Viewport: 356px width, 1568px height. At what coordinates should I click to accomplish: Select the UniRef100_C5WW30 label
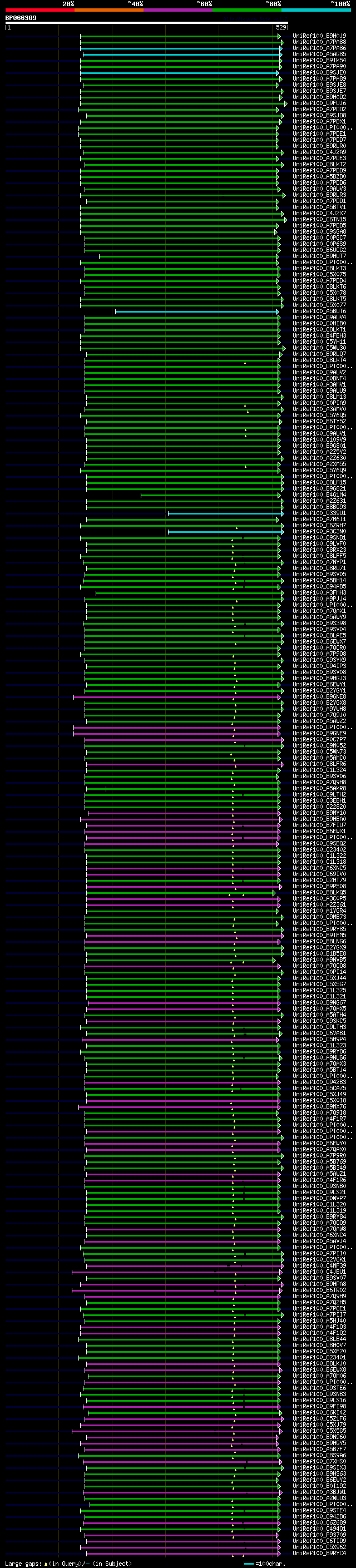pos(319,348)
